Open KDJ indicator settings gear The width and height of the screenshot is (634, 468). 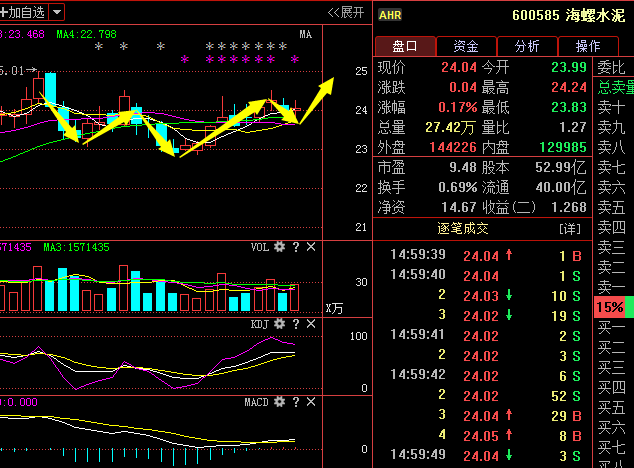tap(280, 325)
